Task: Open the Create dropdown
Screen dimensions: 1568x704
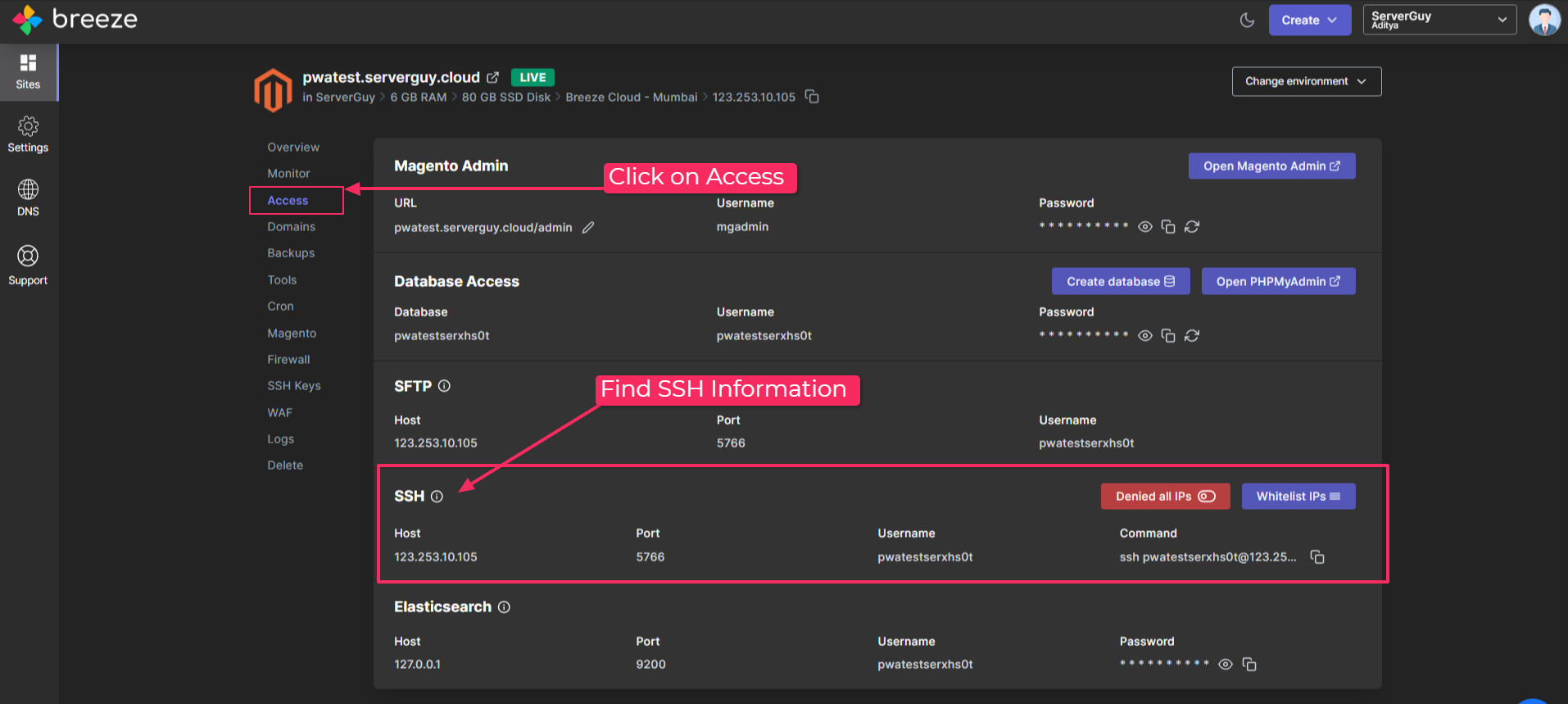Action: point(1309,20)
